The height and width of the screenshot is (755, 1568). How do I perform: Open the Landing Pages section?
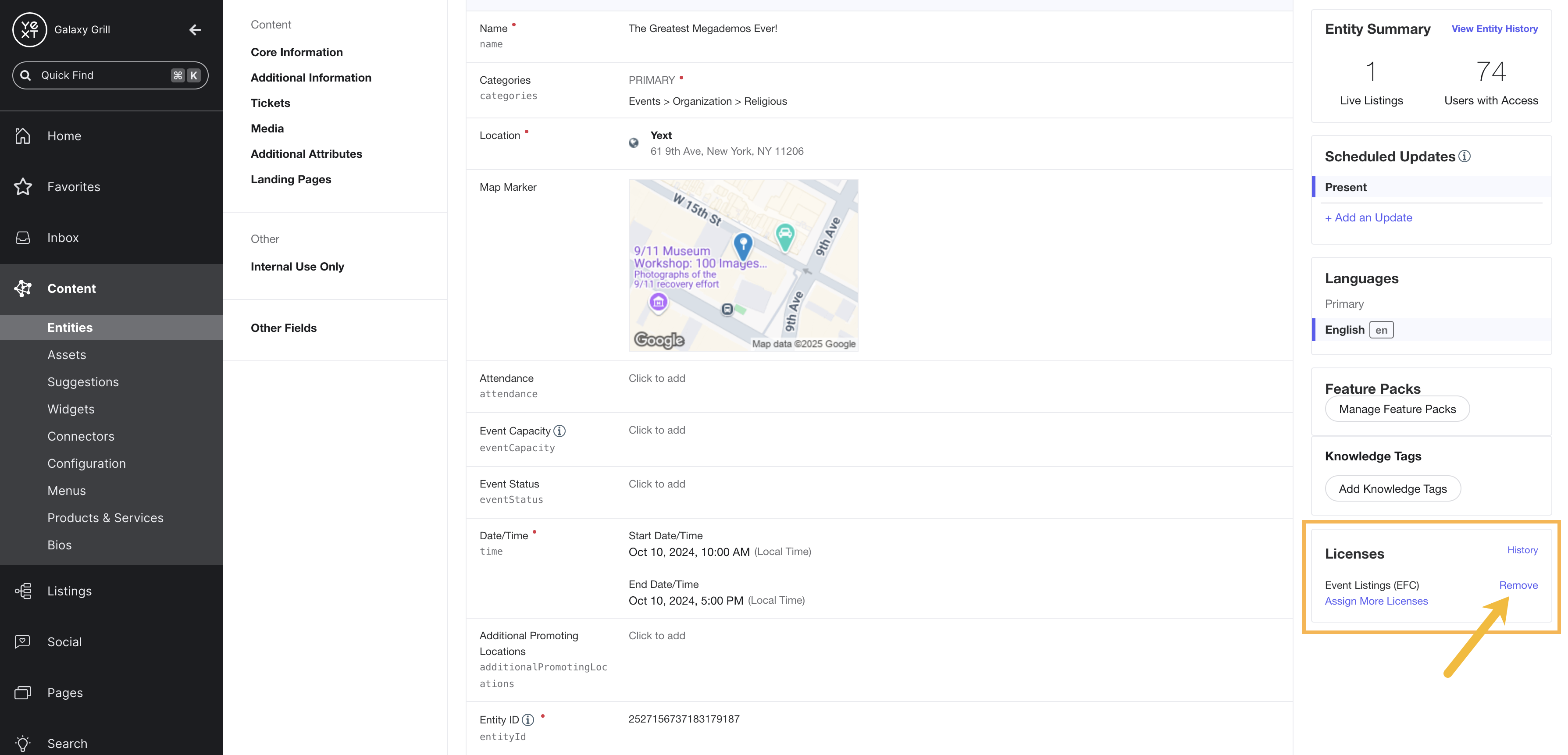[x=291, y=180]
